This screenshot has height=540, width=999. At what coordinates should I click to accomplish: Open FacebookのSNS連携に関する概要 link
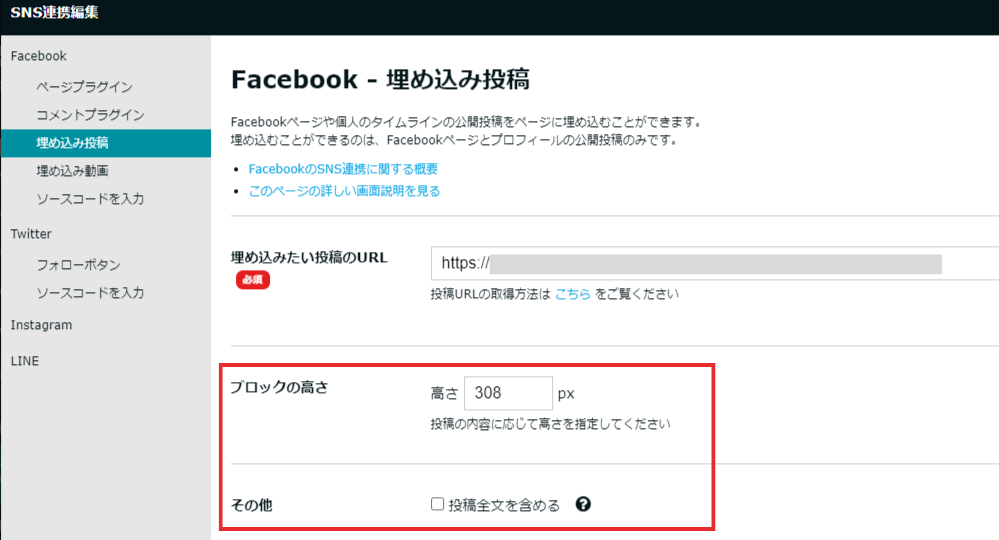coord(343,169)
